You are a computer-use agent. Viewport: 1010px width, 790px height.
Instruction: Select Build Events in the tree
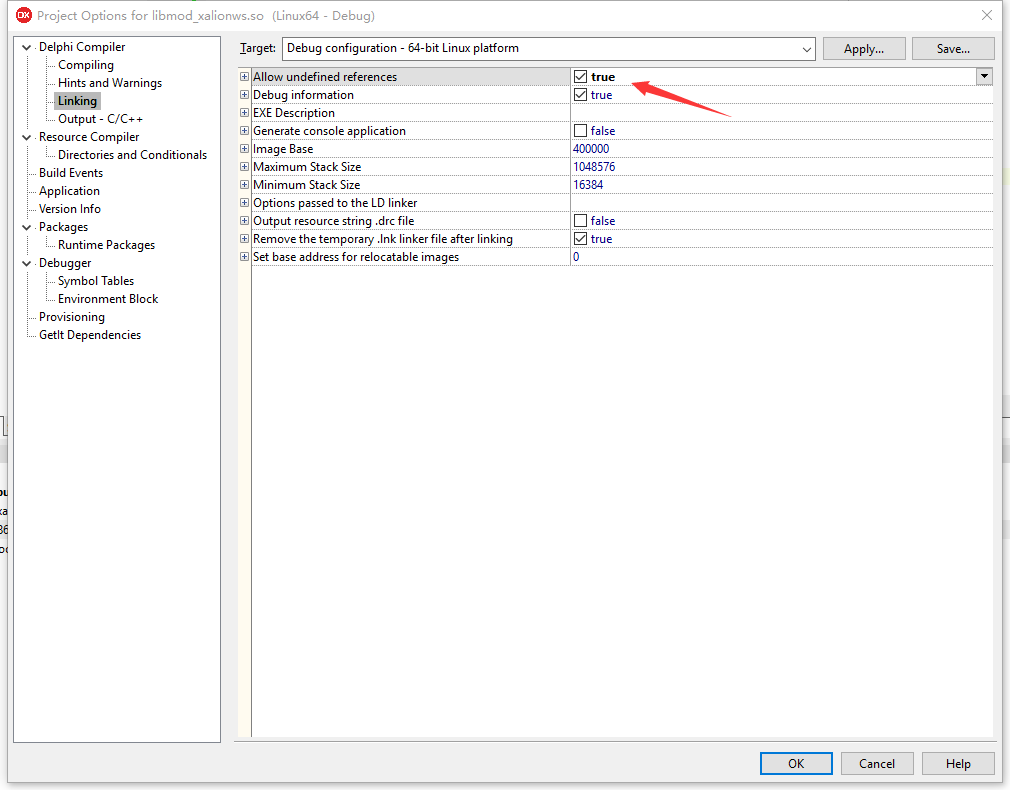click(x=71, y=173)
